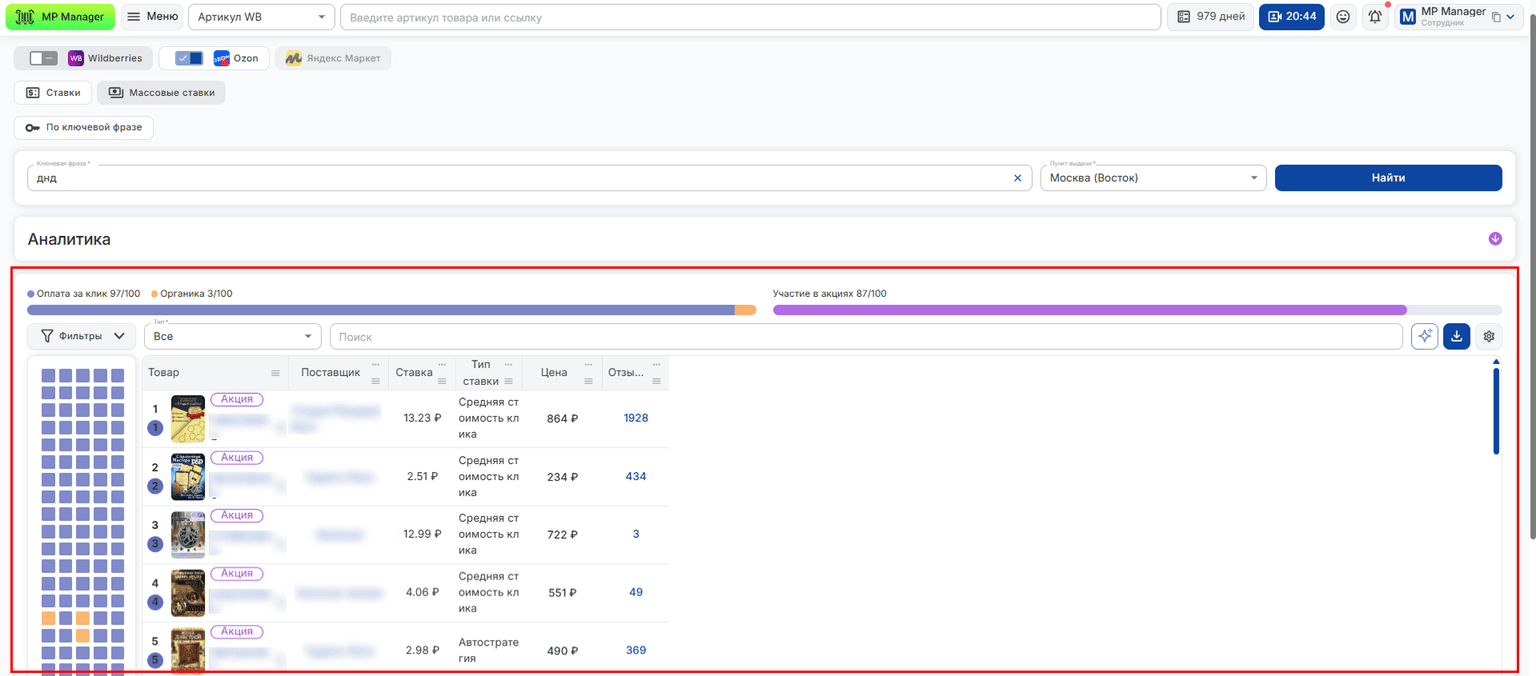Viewport: 1536px width, 676px height.
Task: Open the Товар column menu icon
Action: click(x=275, y=373)
